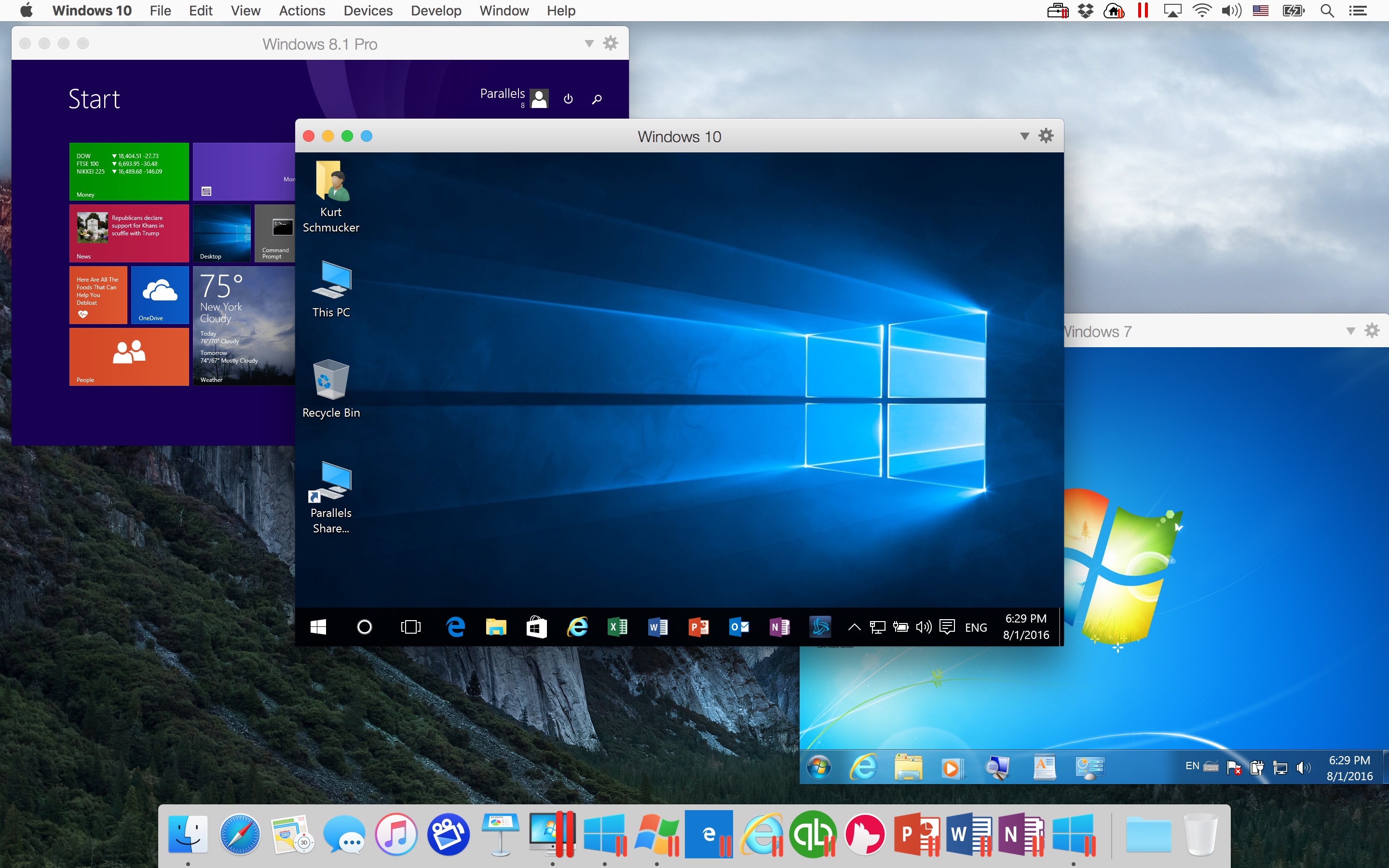The width and height of the screenshot is (1389, 868).
Task: Open Windows 10 Start button
Action: pyautogui.click(x=318, y=627)
